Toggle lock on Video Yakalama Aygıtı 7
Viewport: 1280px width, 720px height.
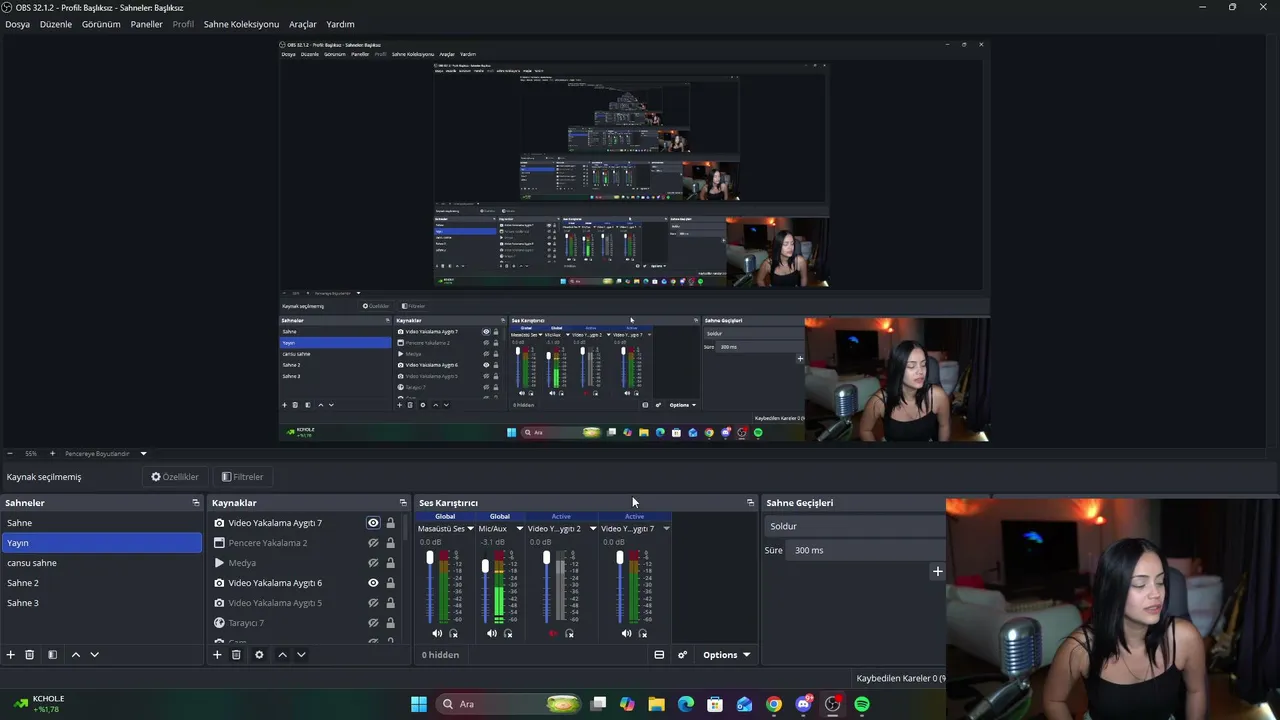point(390,523)
